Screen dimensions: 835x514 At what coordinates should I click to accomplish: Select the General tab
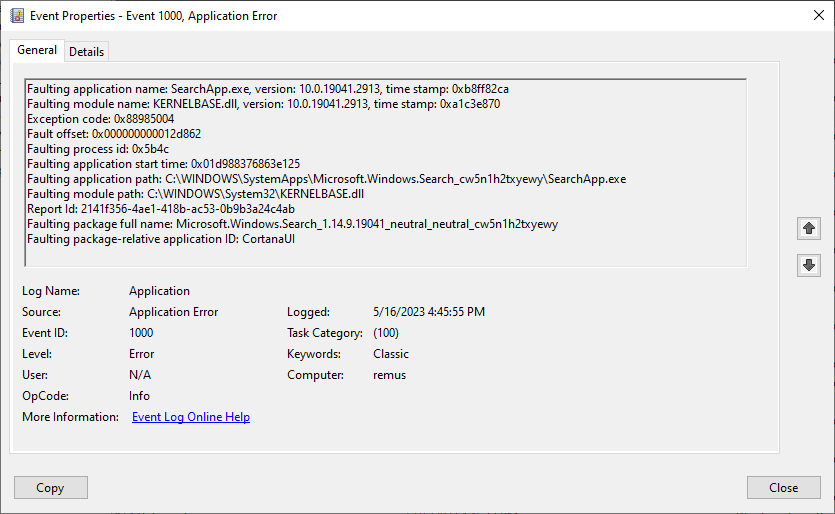click(37, 50)
